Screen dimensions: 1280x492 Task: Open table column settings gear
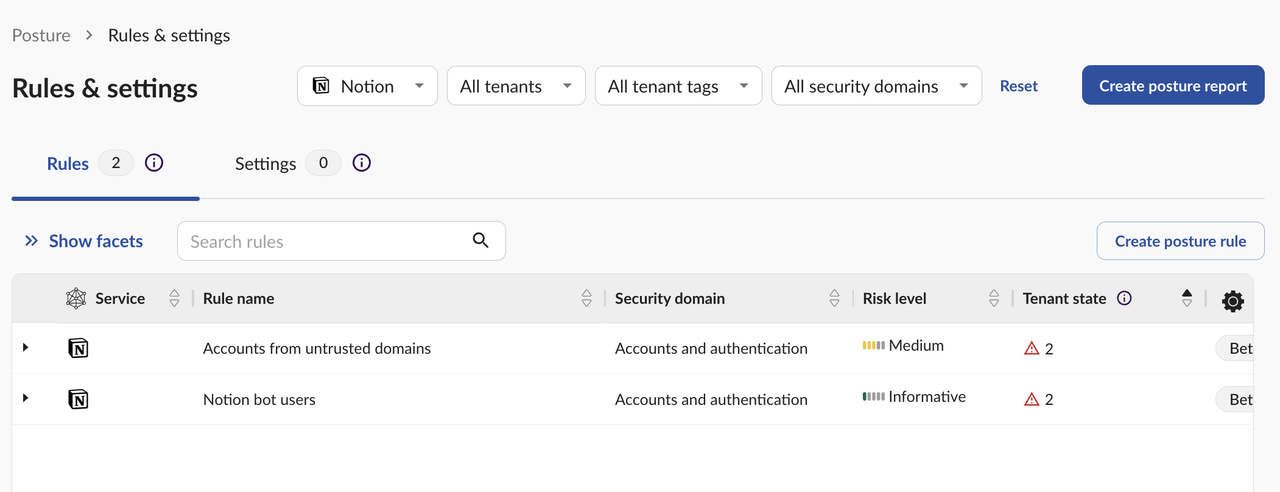click(x=1233, y=300)
